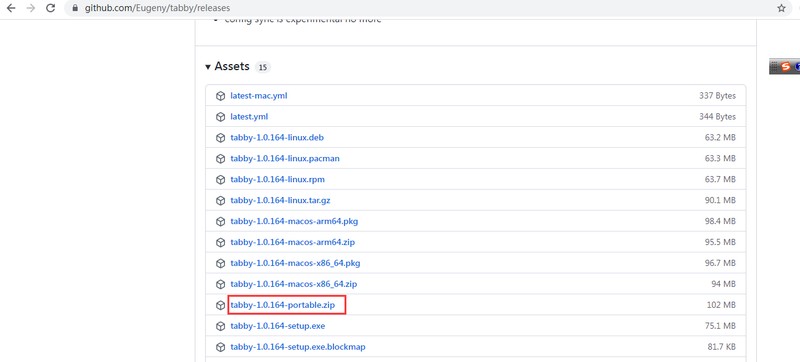
Task: Click the package icon beside tabby-1.0.164-linux.rpm
Action: (x=220, y=179)
